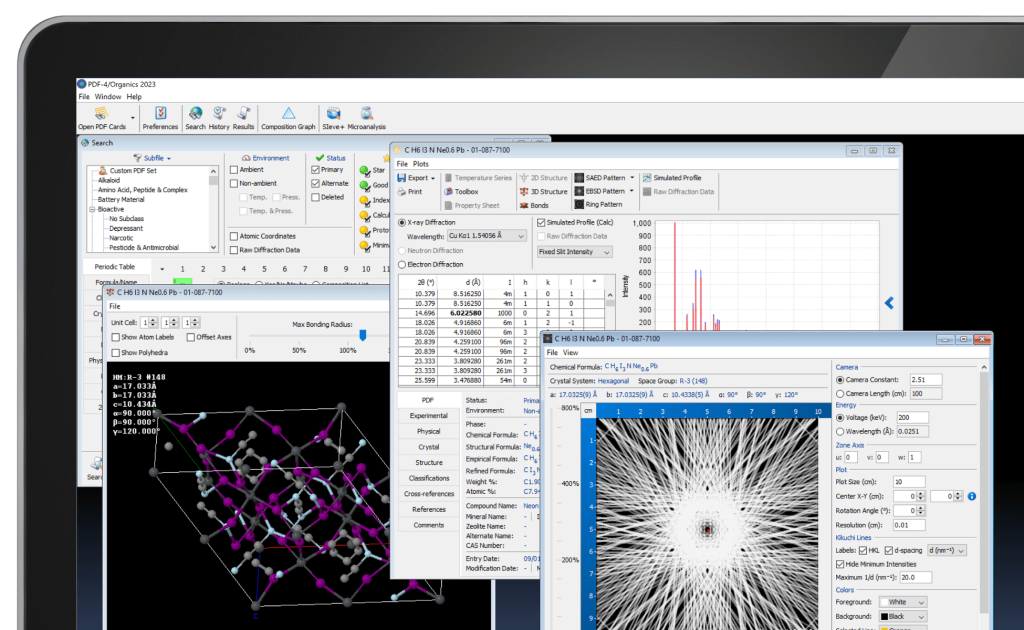Open Temperature Series tool
This screenshot has width=1024, height=630.
[478, 178]
